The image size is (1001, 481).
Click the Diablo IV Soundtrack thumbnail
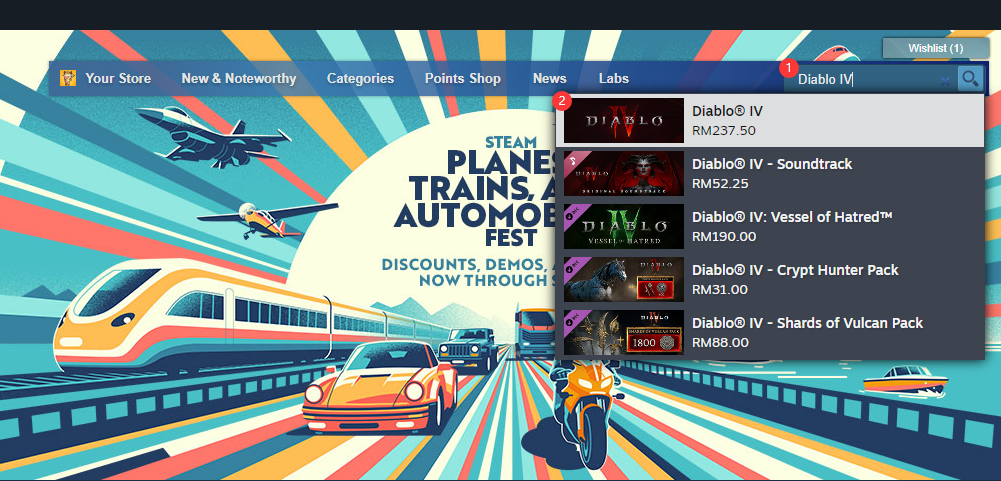pos(624,173)
